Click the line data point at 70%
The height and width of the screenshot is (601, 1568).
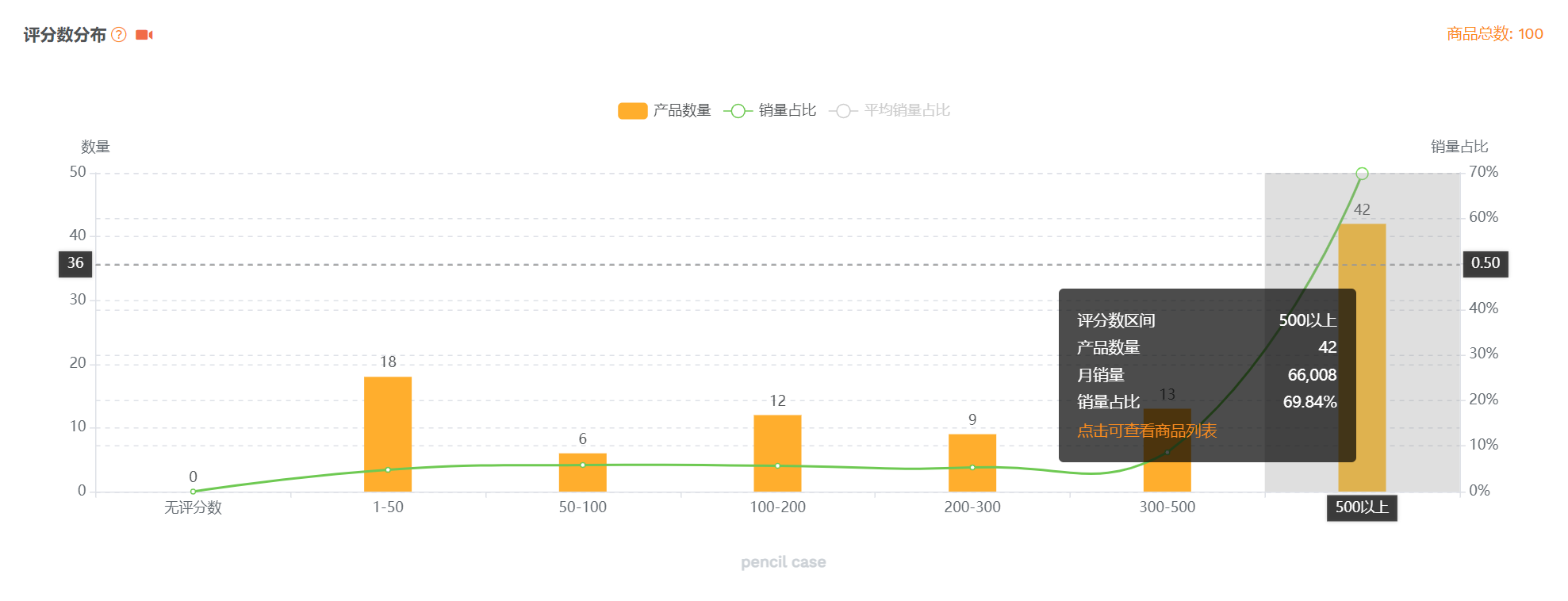[1362, 174]
